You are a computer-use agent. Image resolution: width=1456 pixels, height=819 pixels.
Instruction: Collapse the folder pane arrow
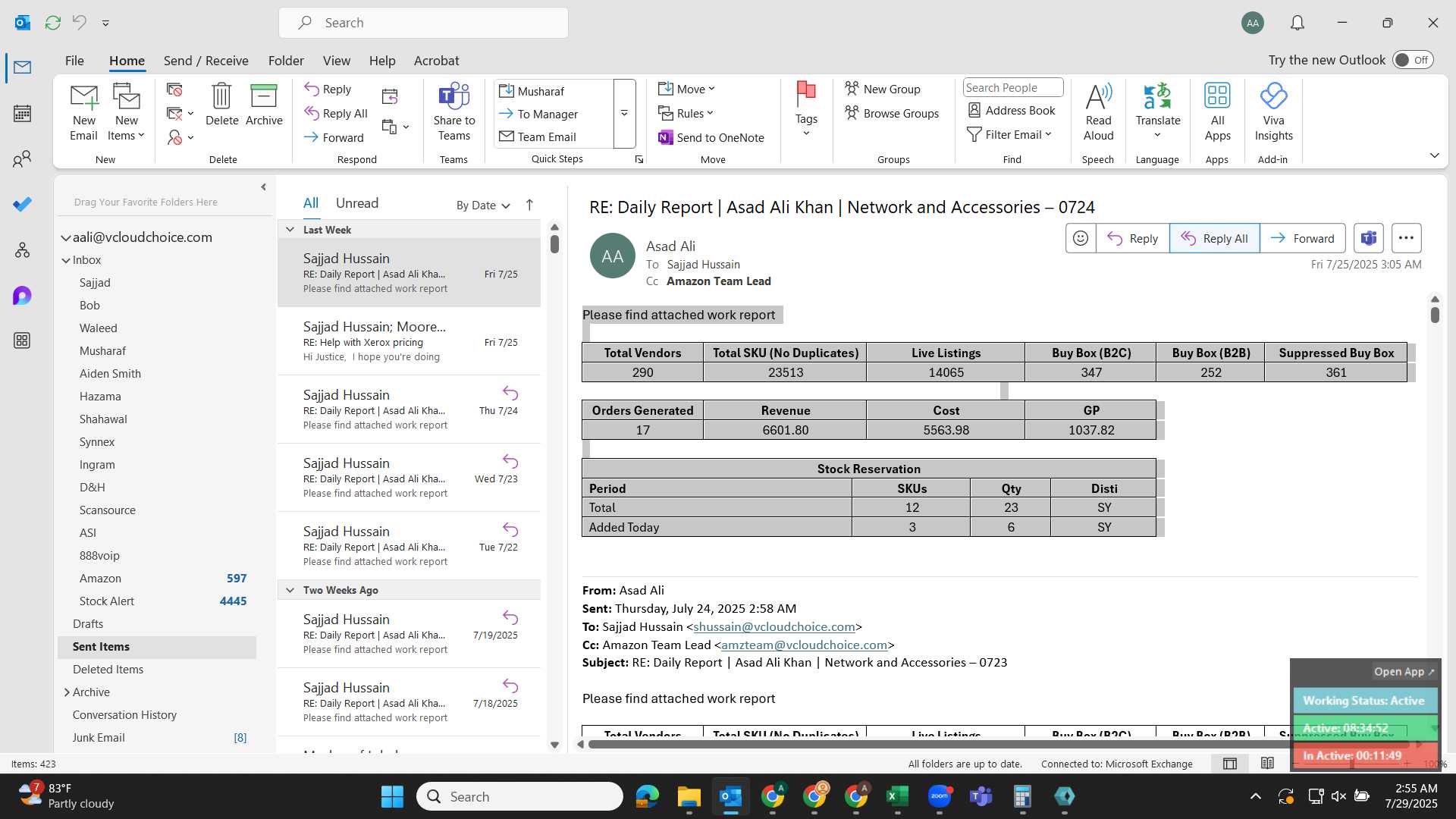(263, 187)
